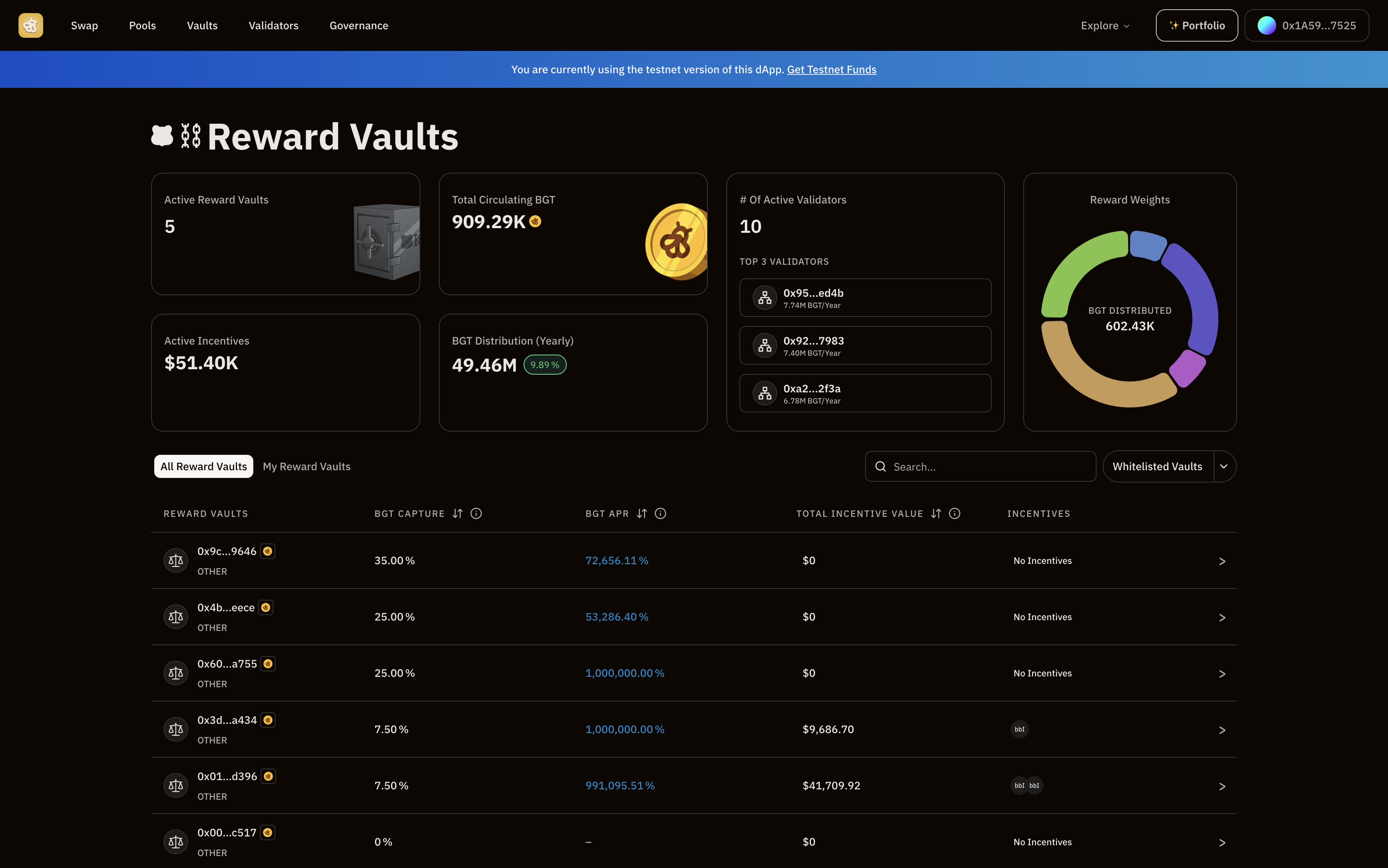
Task: Click the Governance navigation icon
Action: tap(358, 25)
